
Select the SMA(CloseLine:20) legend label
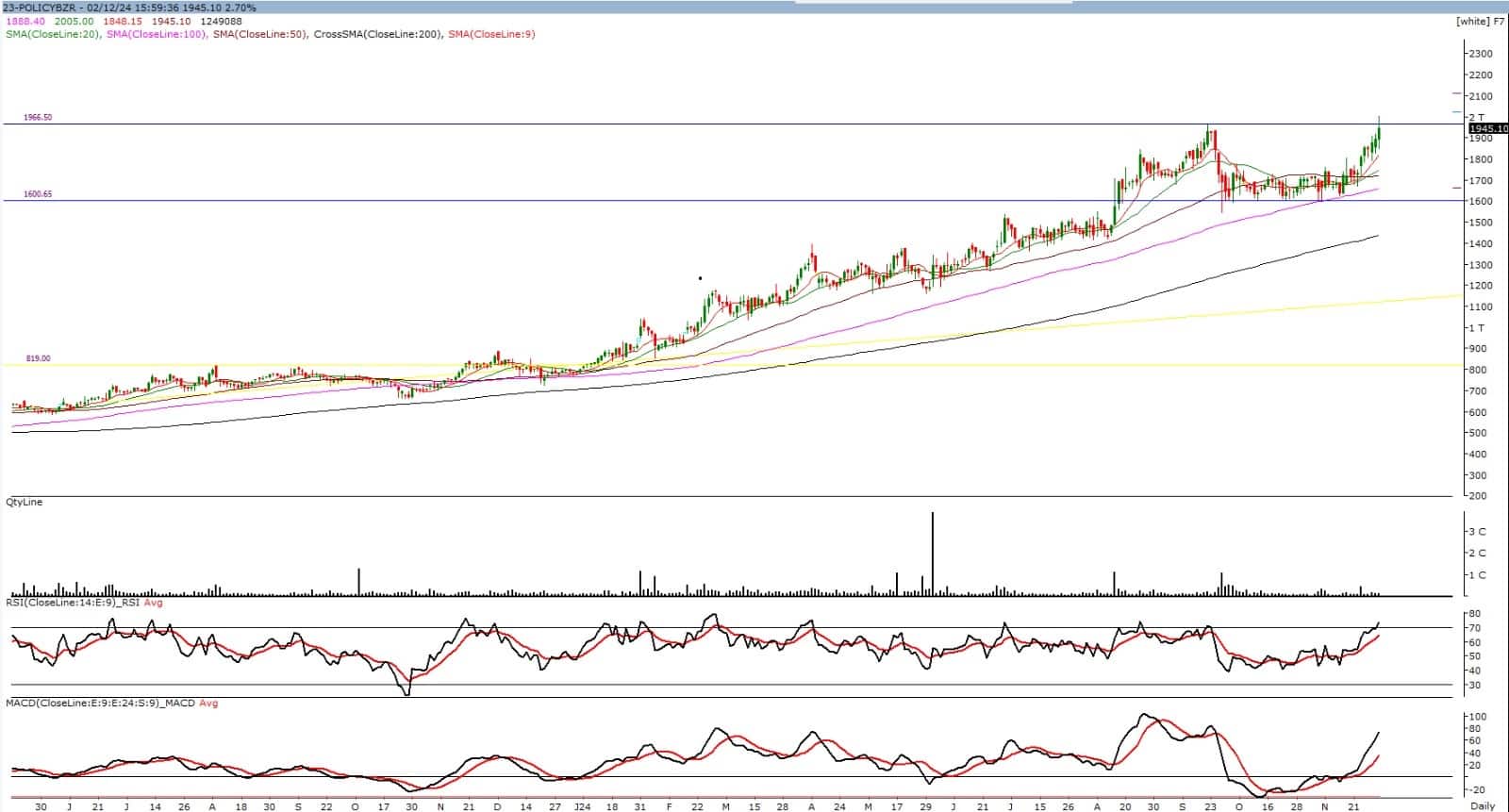click(52, 34)
